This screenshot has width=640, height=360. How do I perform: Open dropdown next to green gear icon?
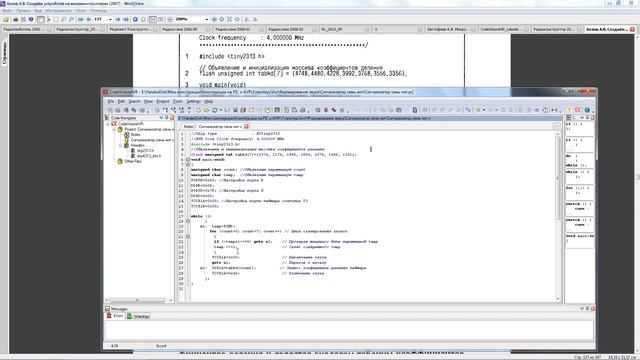click(x=484, y=110)
